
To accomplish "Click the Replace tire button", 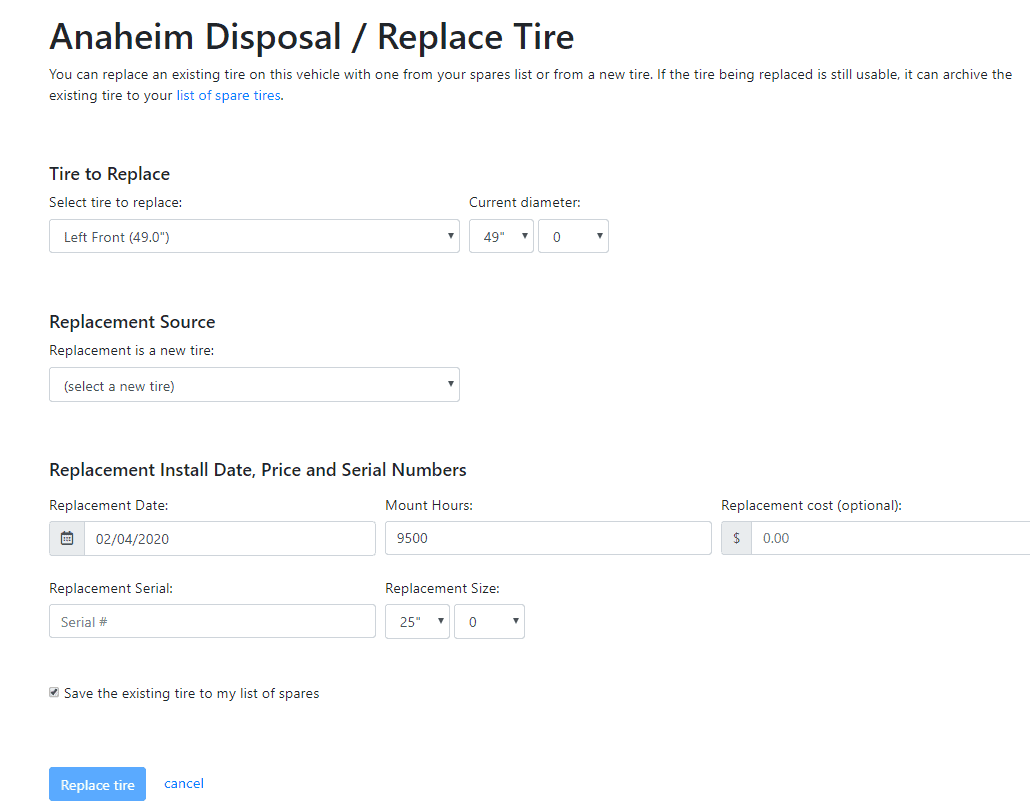I will 97,784.
